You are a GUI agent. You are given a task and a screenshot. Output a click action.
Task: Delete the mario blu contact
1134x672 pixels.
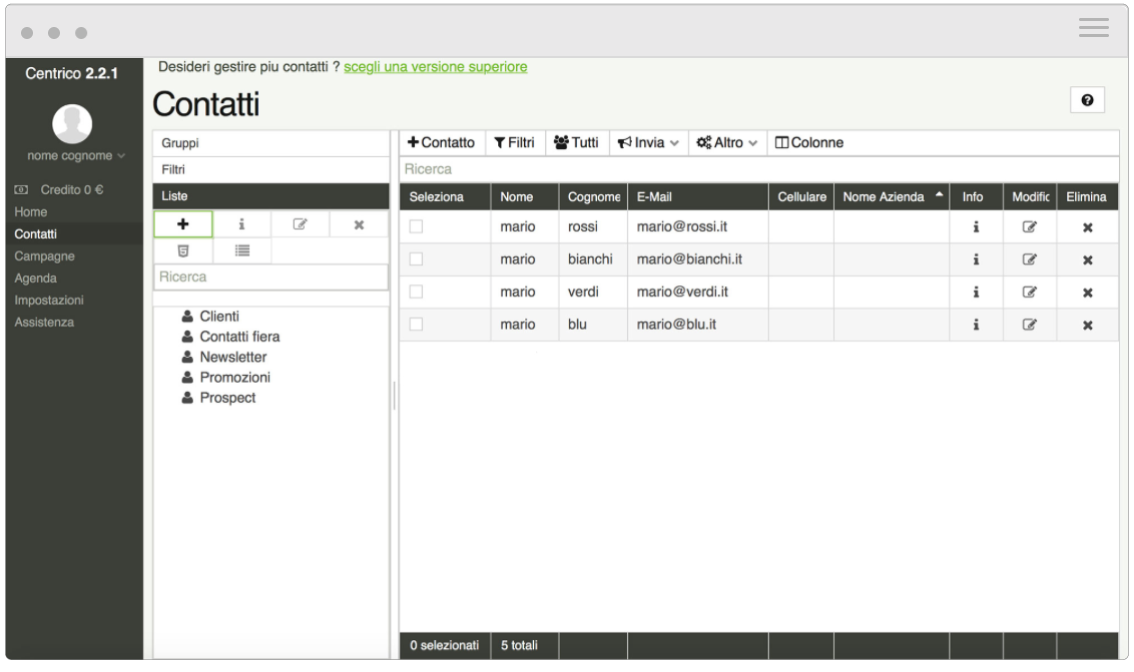(1086, 324)
